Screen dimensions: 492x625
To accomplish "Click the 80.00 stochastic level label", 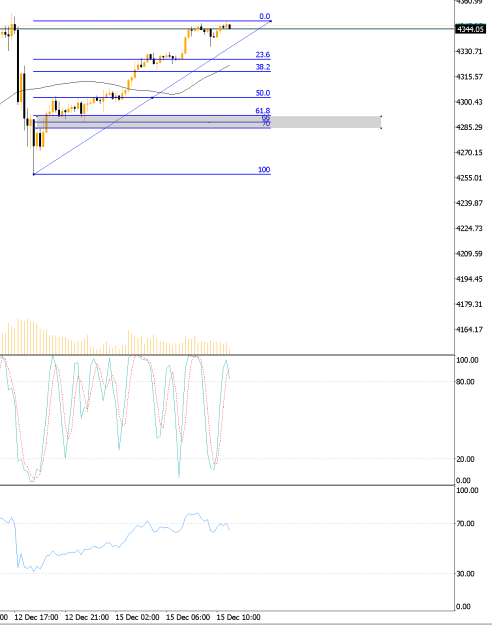I will tap(465, 382).
